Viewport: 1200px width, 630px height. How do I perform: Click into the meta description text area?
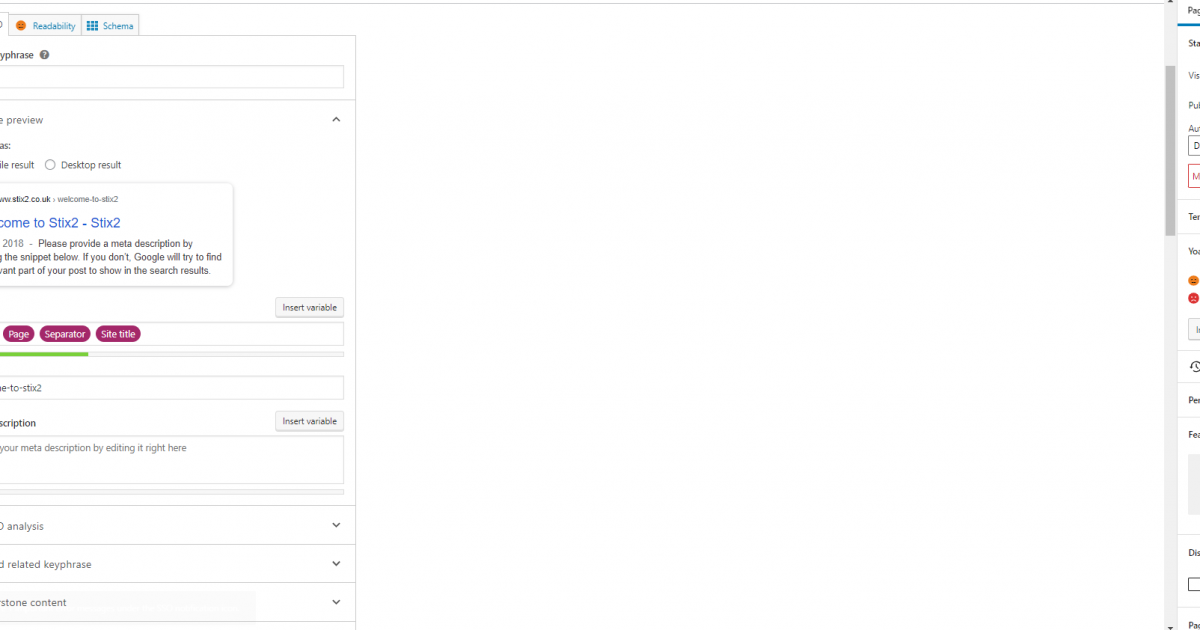click(x=170, y=460)
